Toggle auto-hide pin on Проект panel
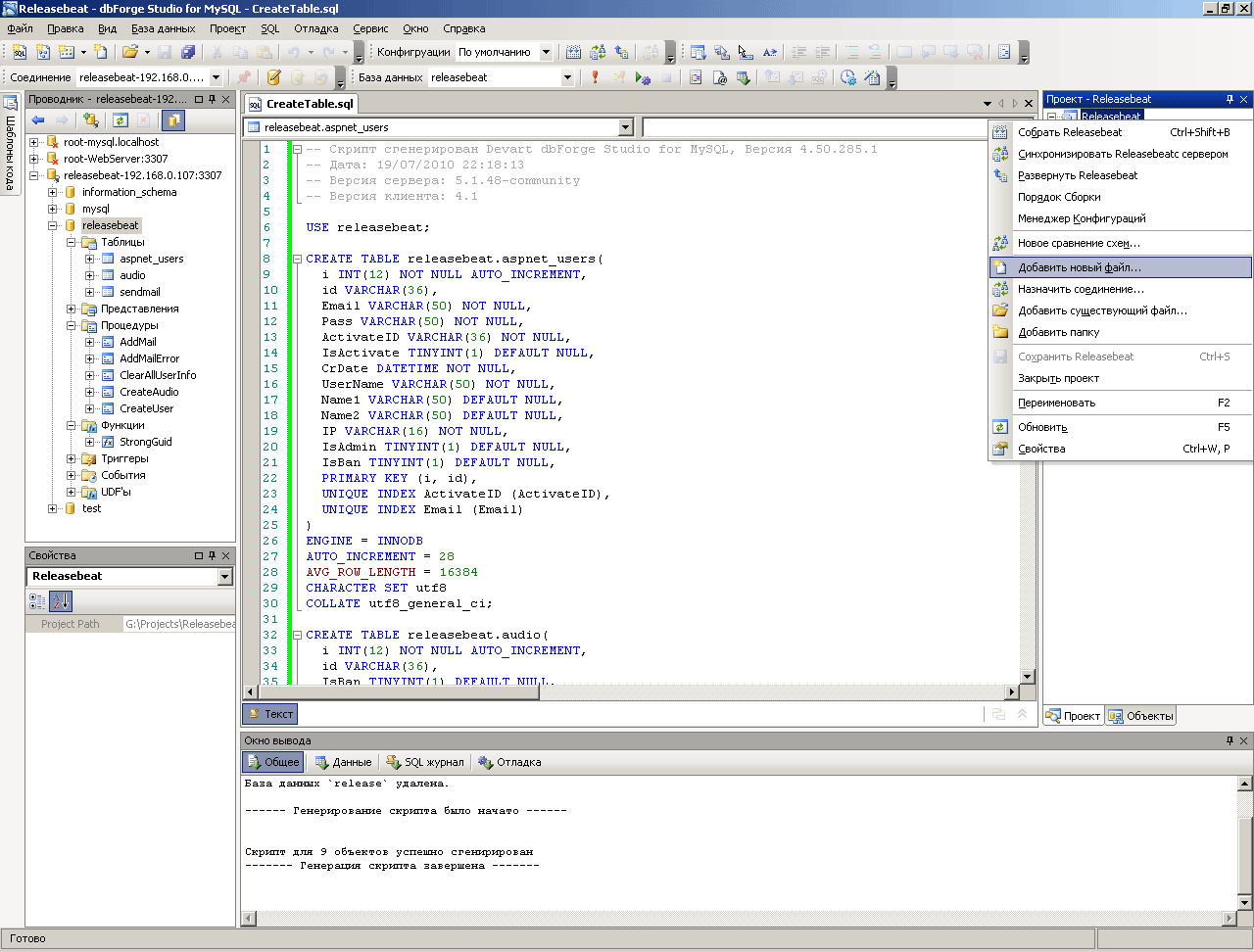The image size is (1254, 952). 1230,99
